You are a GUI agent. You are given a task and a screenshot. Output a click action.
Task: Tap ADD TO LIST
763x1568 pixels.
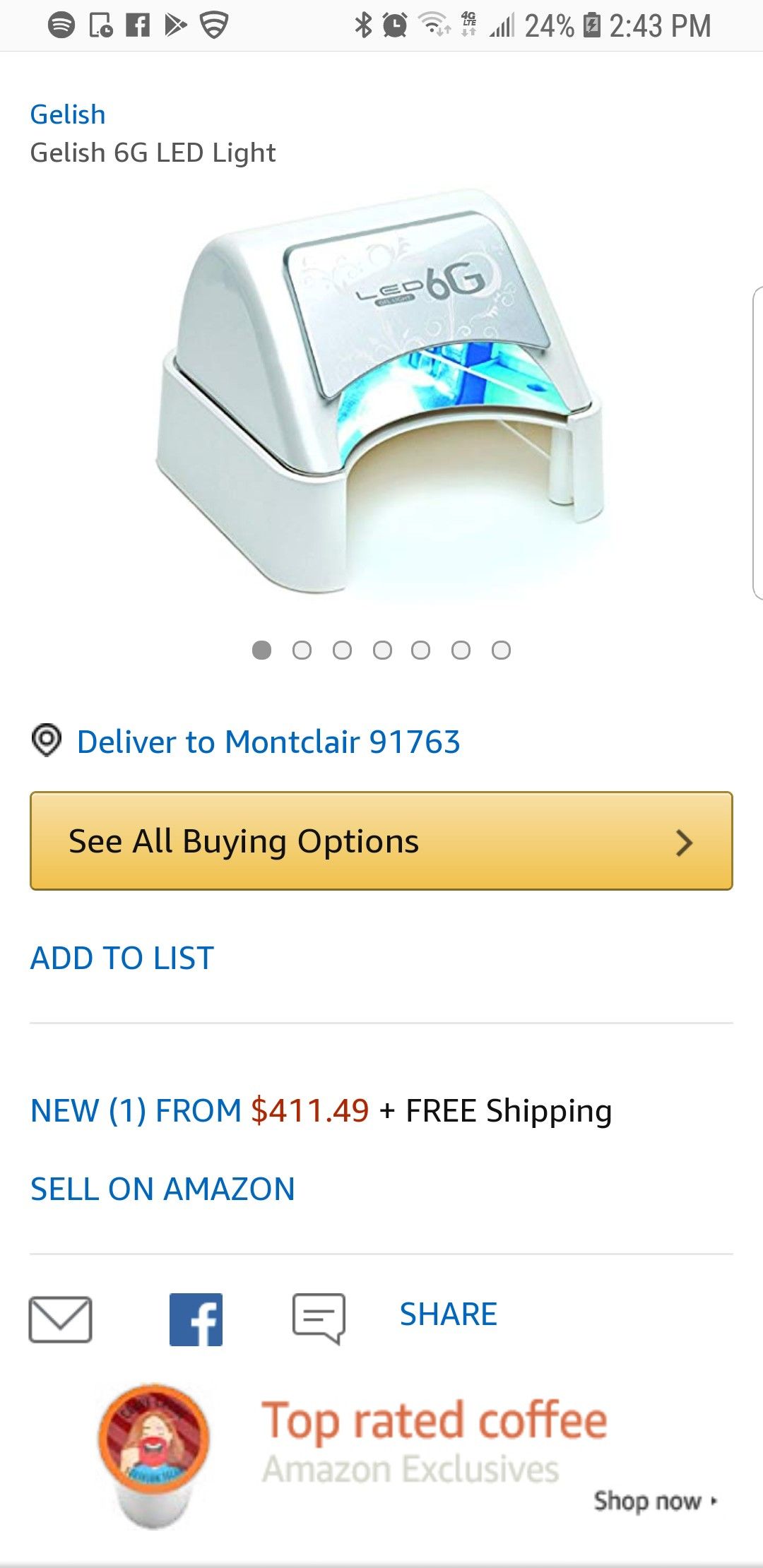click(x=122, y=958)
